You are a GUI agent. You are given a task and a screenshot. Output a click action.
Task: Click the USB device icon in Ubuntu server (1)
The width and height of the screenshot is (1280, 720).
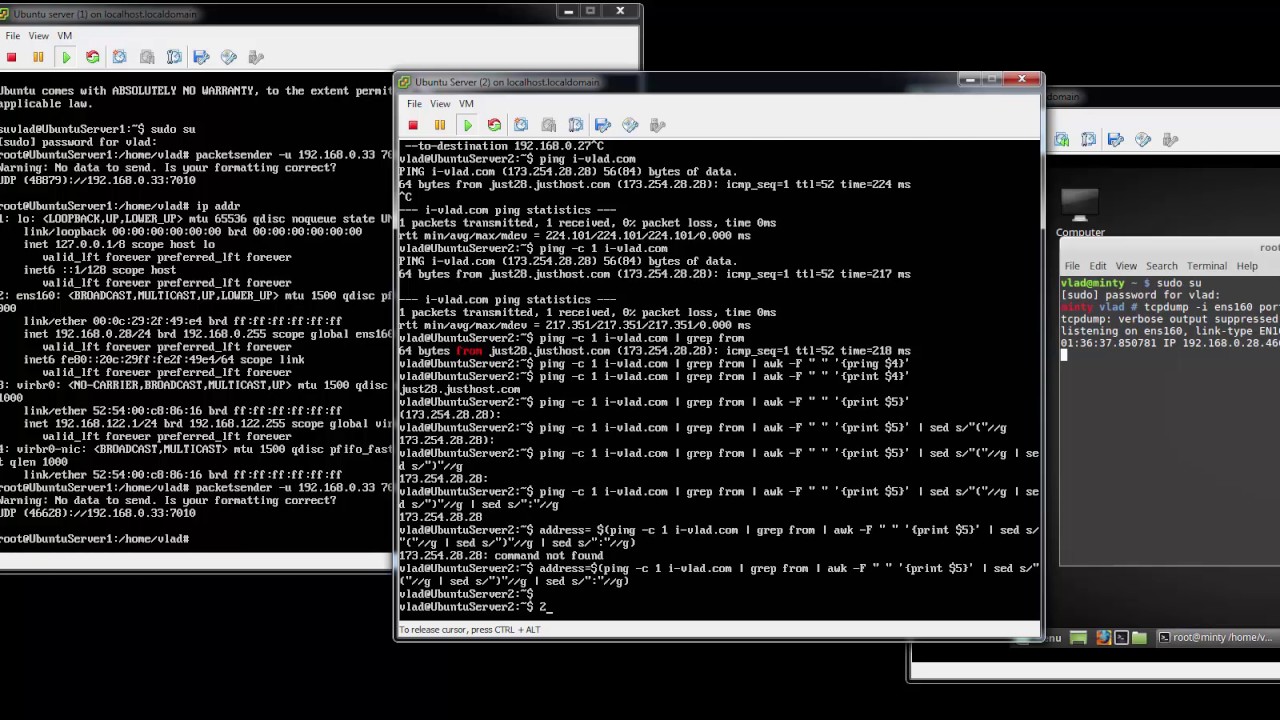255,57
